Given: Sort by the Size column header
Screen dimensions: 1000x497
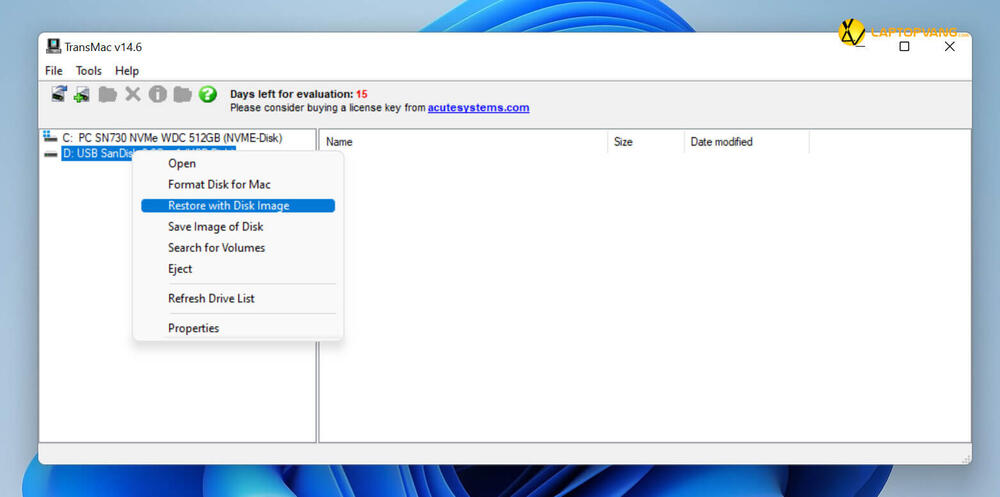Looking at the screenshot, I should 646,142.
